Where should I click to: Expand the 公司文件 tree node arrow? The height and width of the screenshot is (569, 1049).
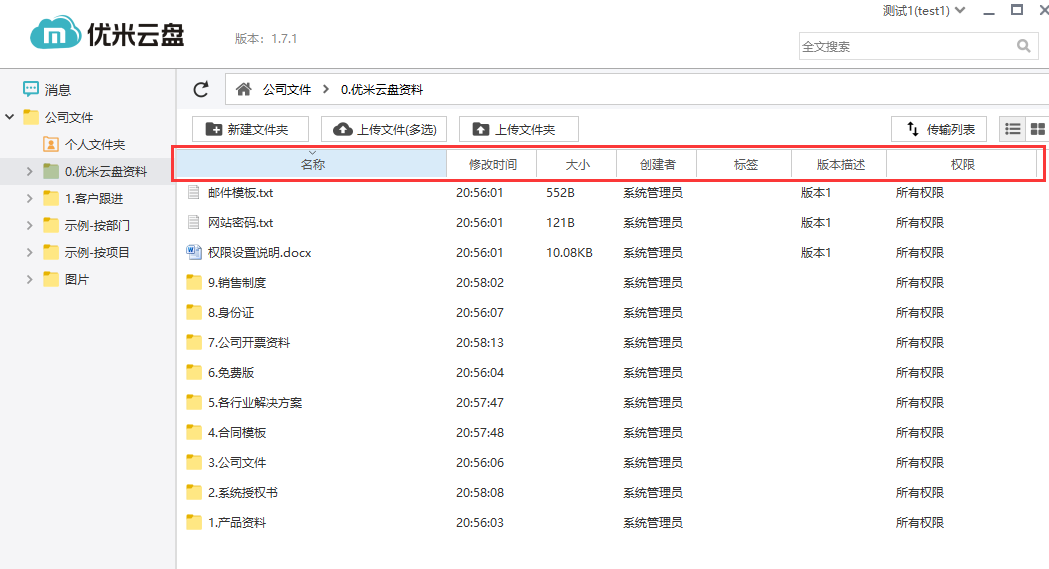point(10,117)
